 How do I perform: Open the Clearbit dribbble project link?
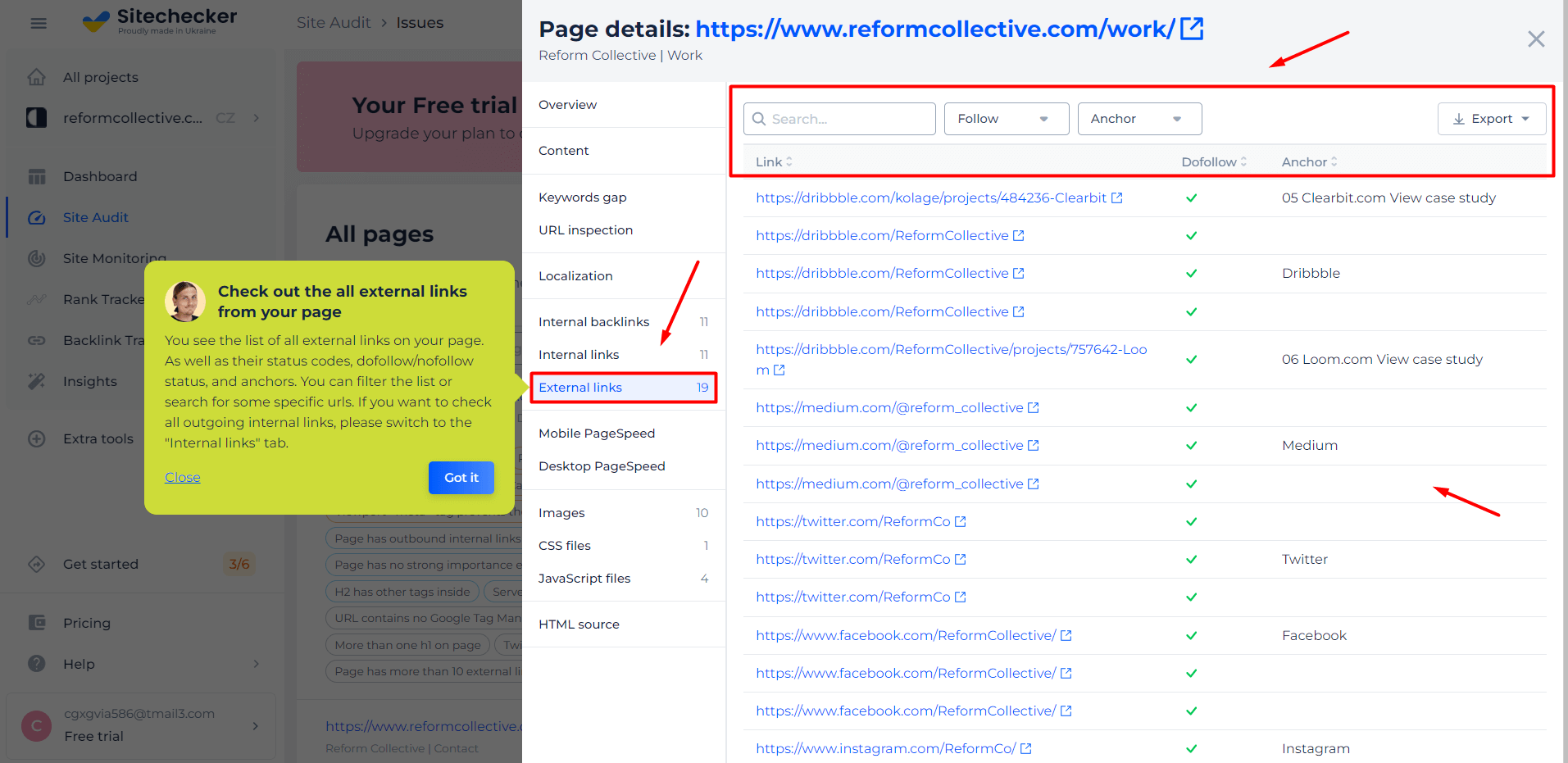[x=931, y=198]
